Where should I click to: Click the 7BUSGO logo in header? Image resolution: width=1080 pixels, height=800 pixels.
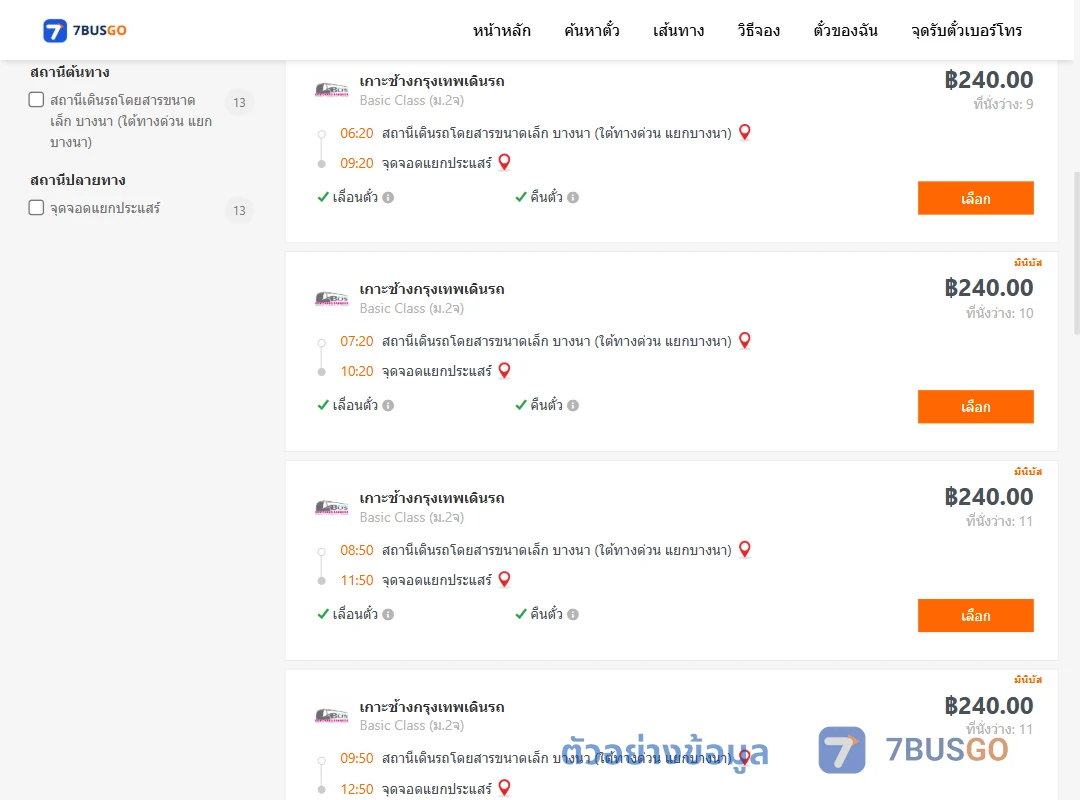click(x=85, y=30)
